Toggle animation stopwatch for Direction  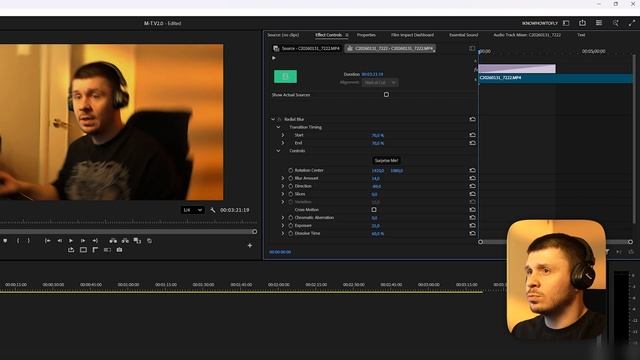291,186
